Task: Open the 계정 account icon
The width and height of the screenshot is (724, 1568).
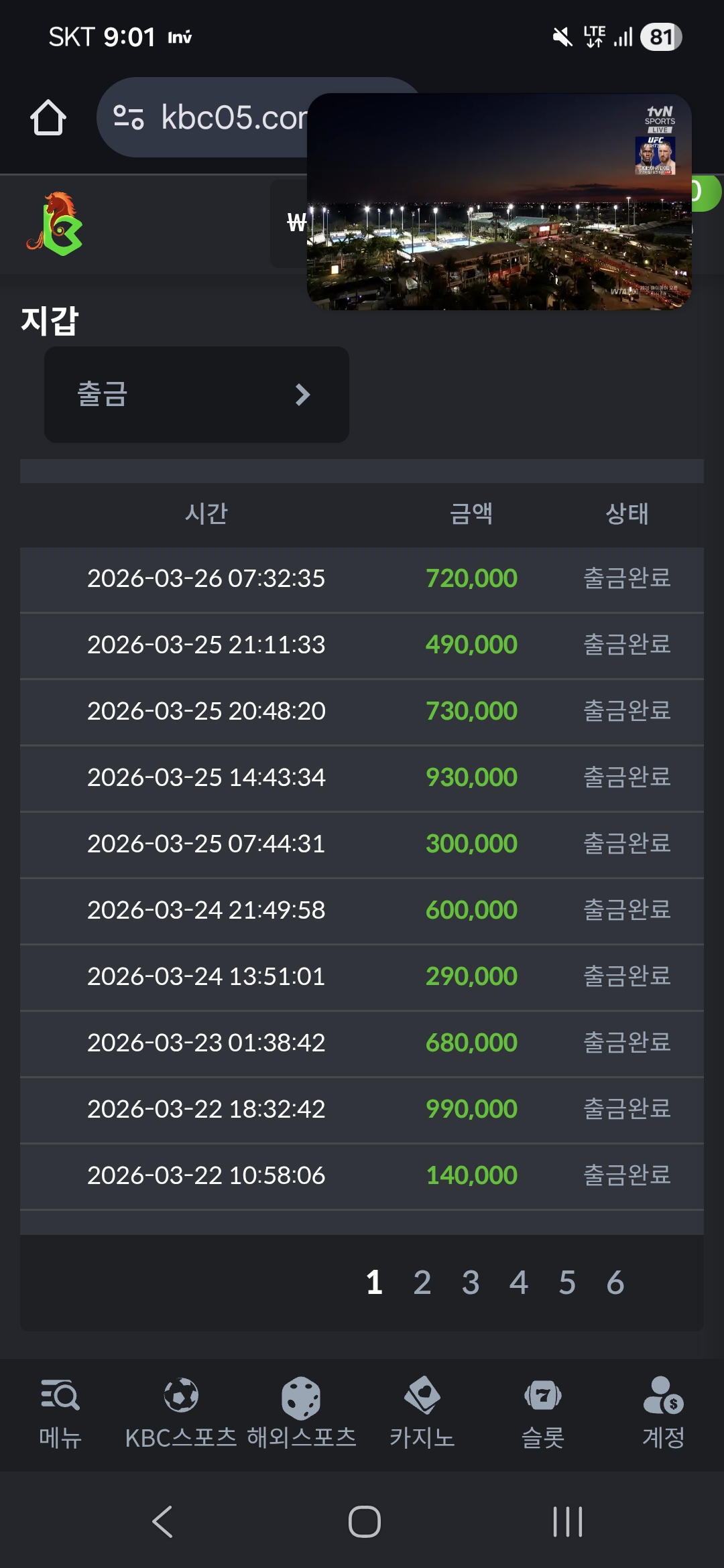Action: click(663, 1396)
